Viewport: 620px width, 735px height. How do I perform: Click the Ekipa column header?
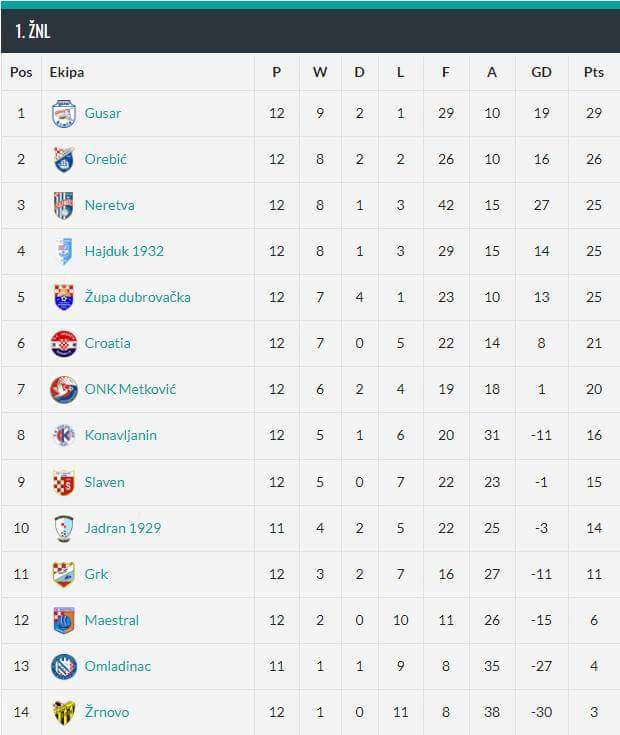(66, 72)
